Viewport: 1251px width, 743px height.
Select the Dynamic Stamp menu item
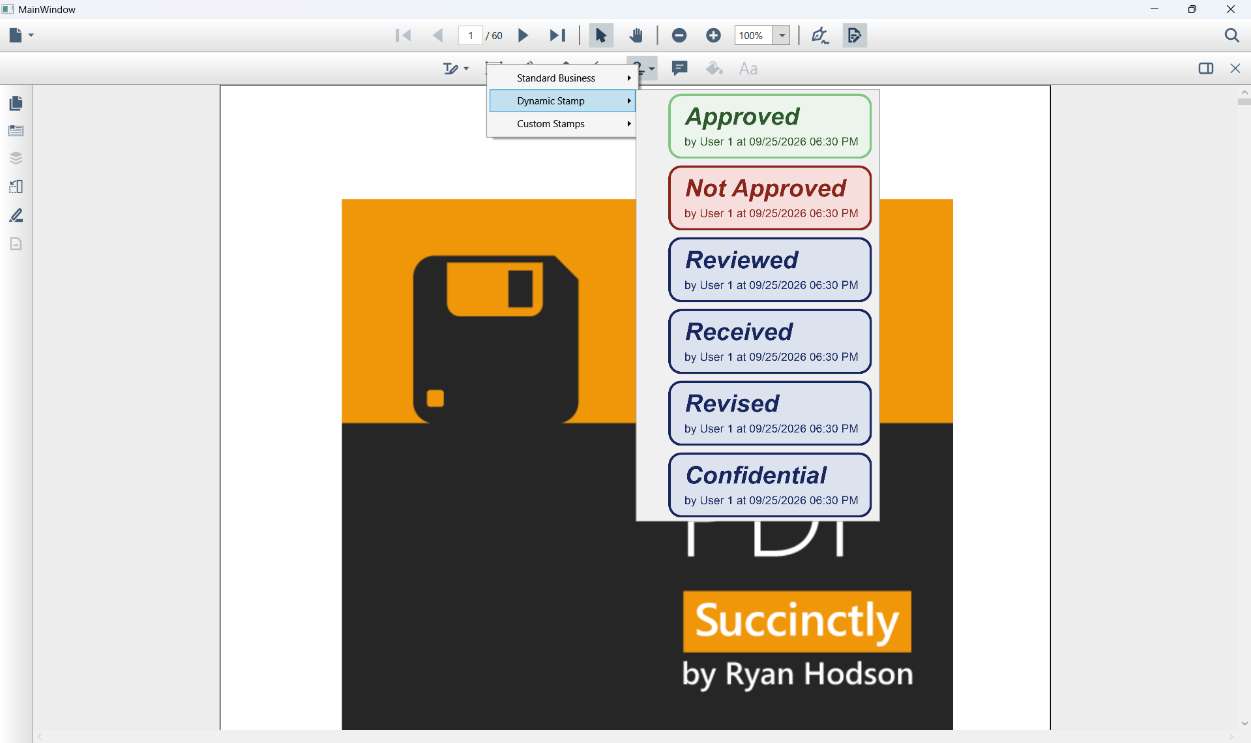coord(562,101)
